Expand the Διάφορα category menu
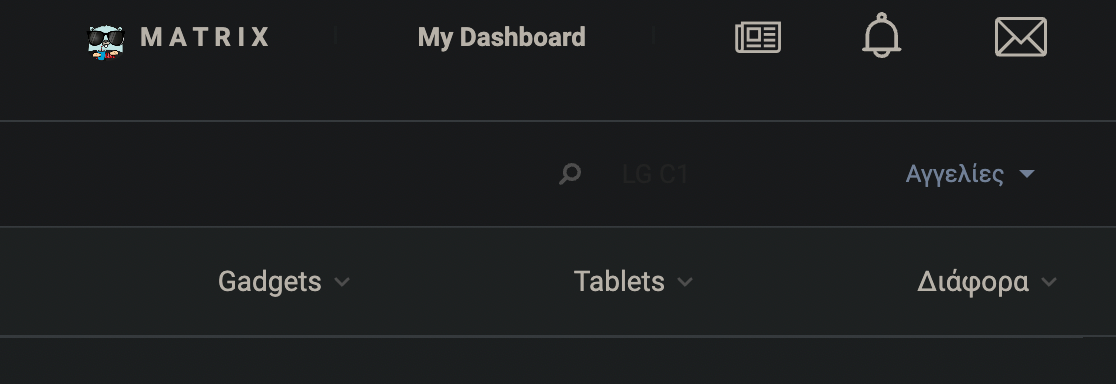This screenshot has width=1116, height=384. (x=986, y=282)
